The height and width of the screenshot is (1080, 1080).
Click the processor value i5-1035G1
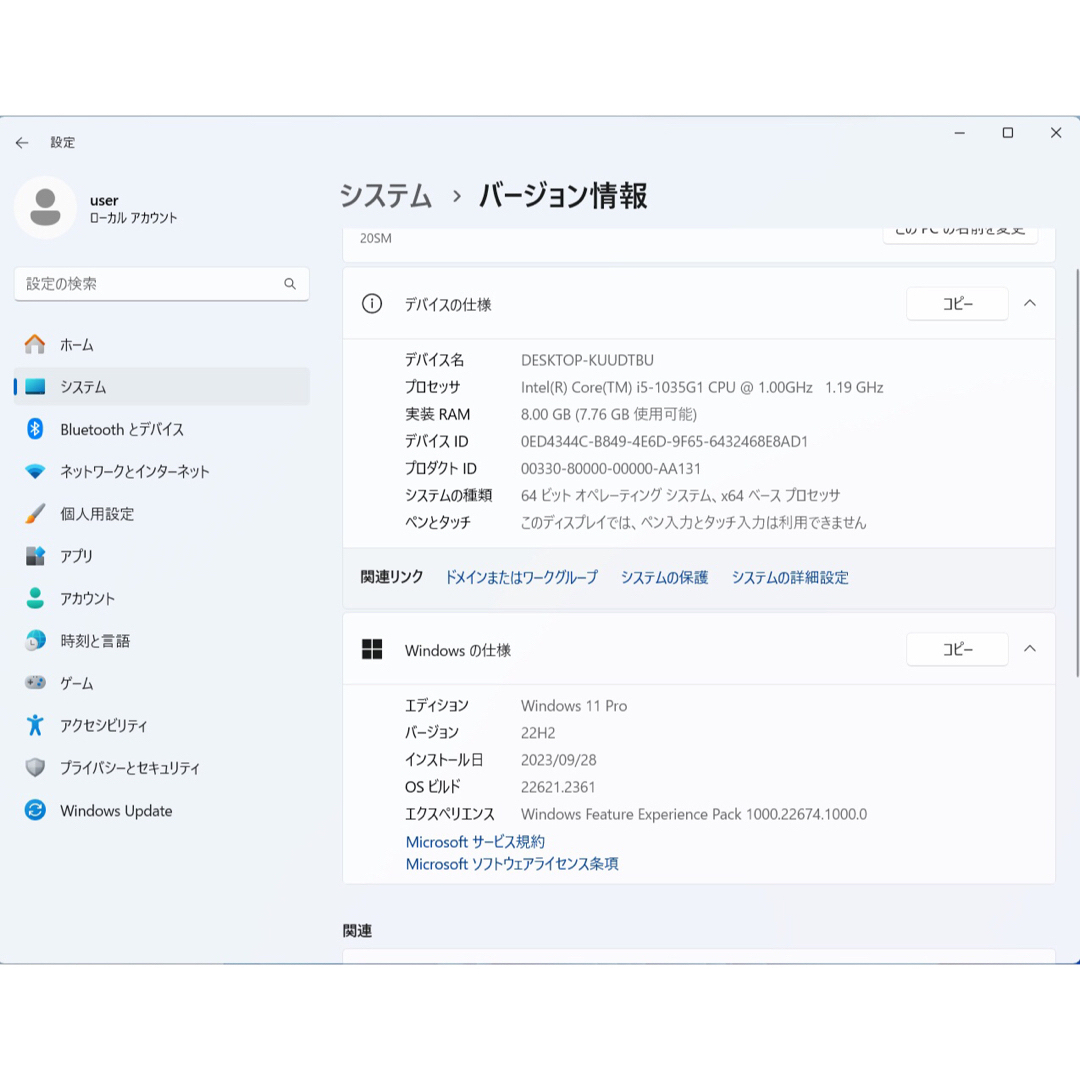[x=702, y=387]
